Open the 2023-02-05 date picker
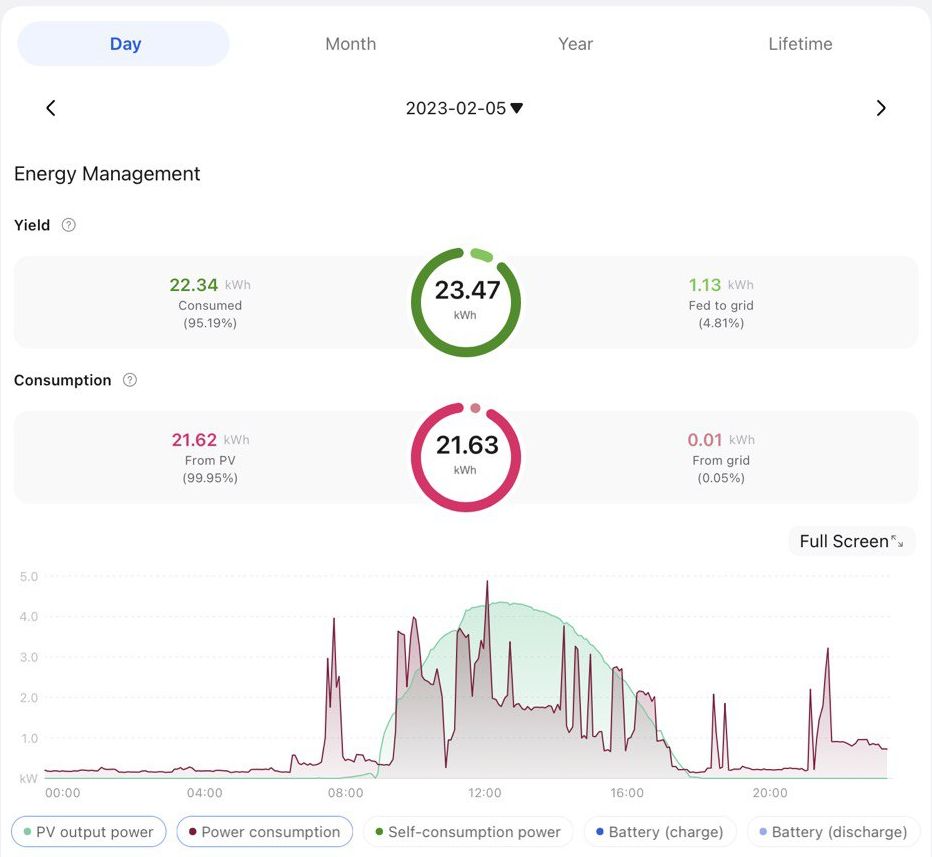Screen dimensions: 932x857 pyautogui.click(x=464, y=108)
